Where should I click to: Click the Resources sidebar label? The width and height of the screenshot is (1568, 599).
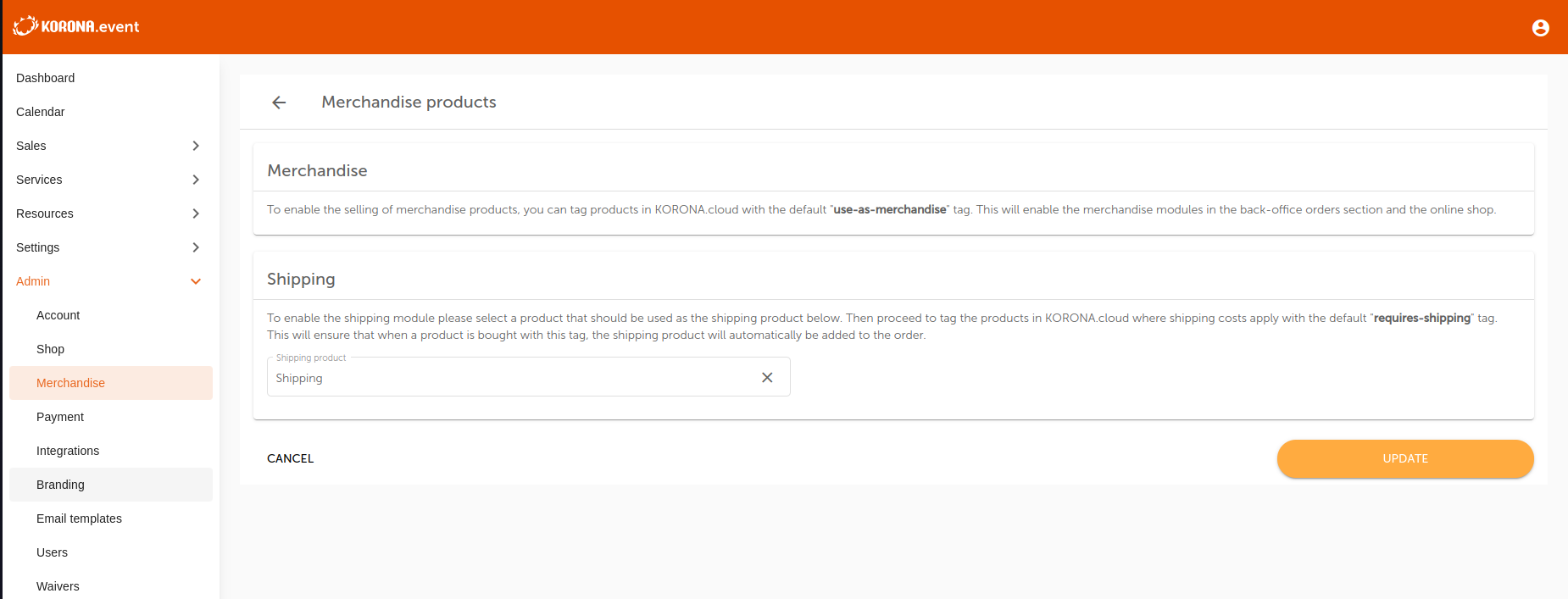pos(45,214)
